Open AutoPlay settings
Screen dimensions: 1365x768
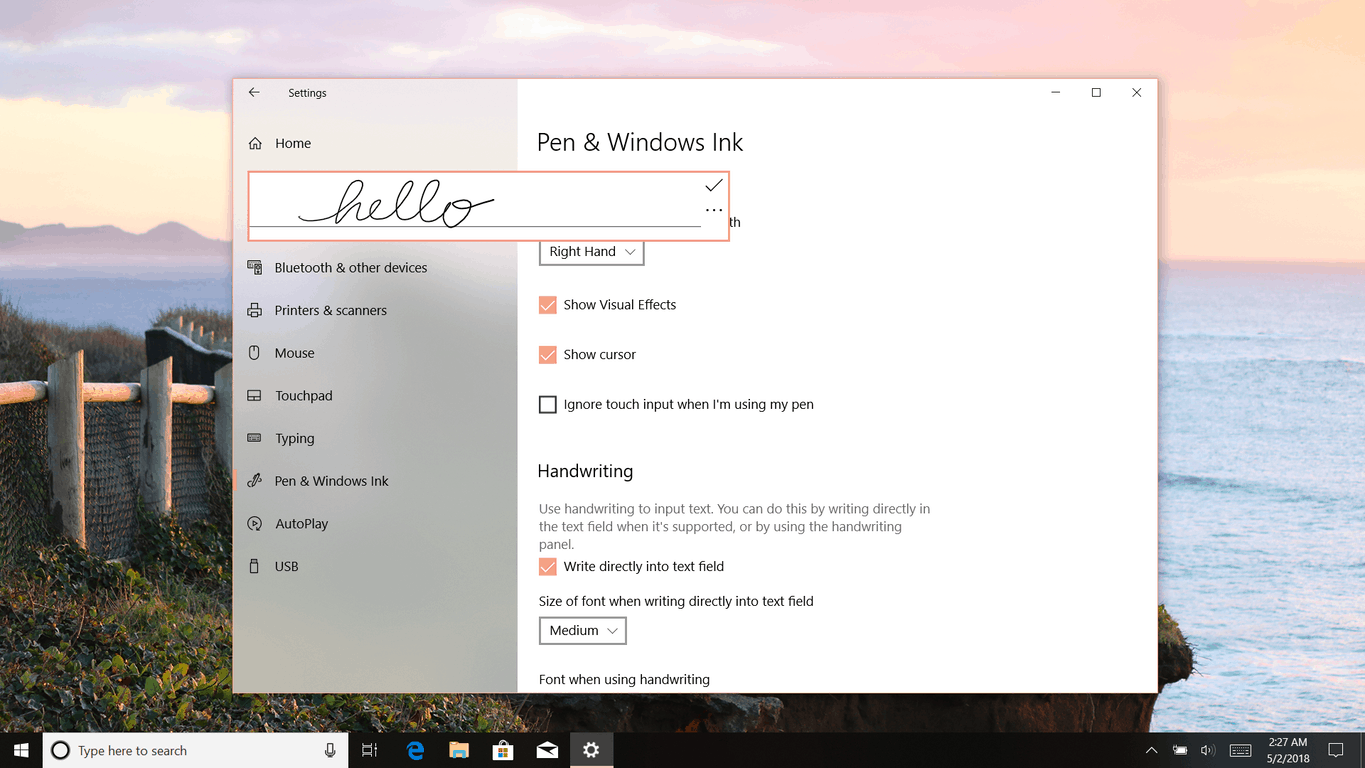(375, 524)
